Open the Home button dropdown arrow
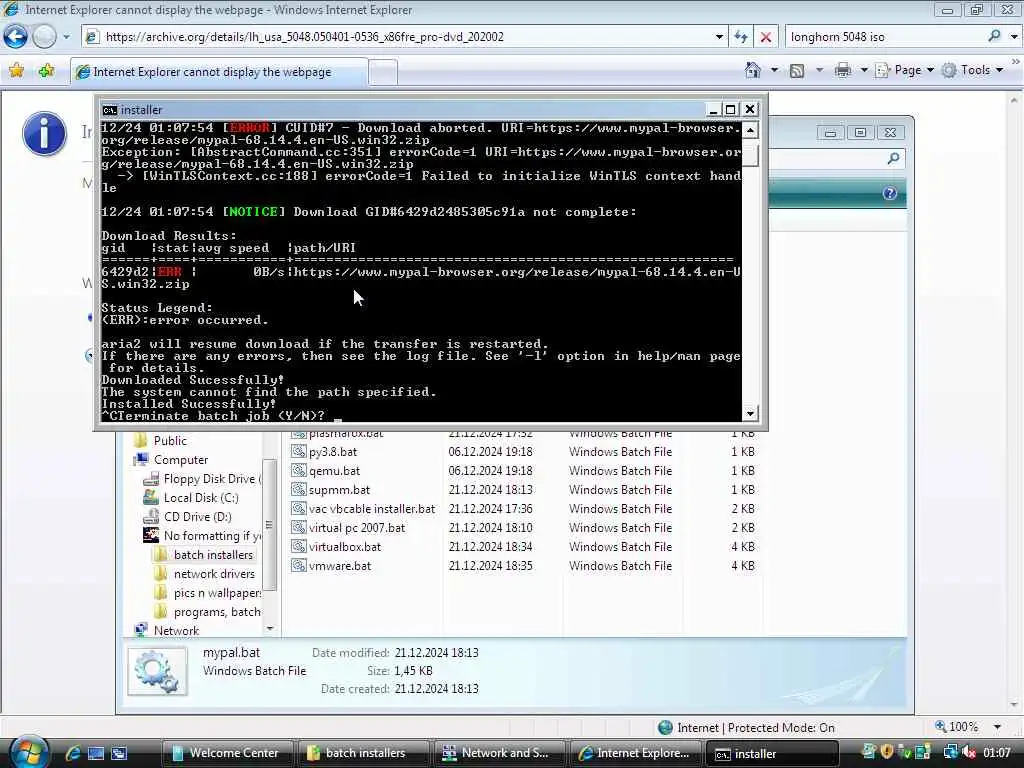Viewport: 1024px width, 768px height. click(x=775, y=70)
